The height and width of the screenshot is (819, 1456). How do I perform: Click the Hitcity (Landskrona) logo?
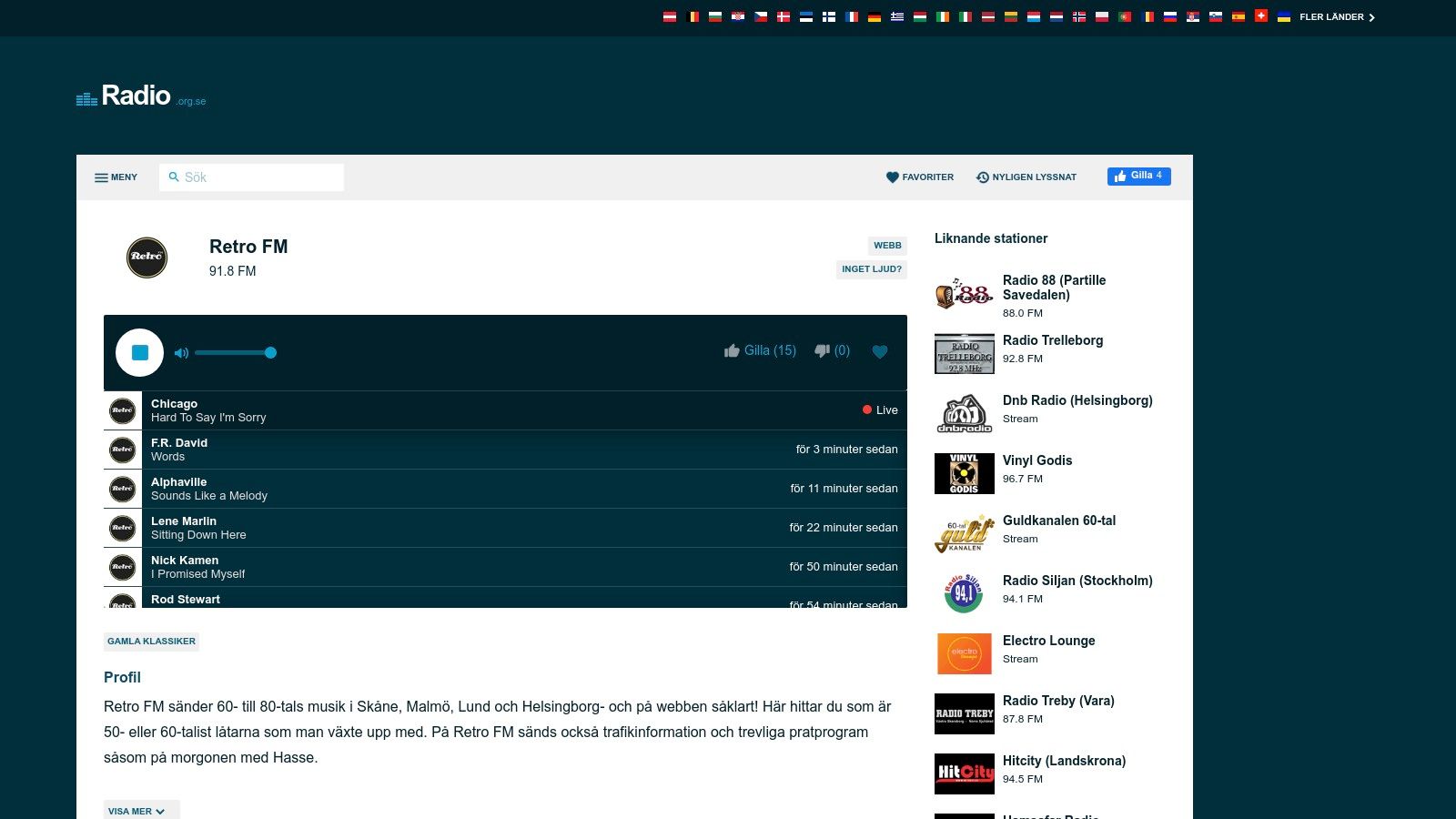[x=965, y=773]
